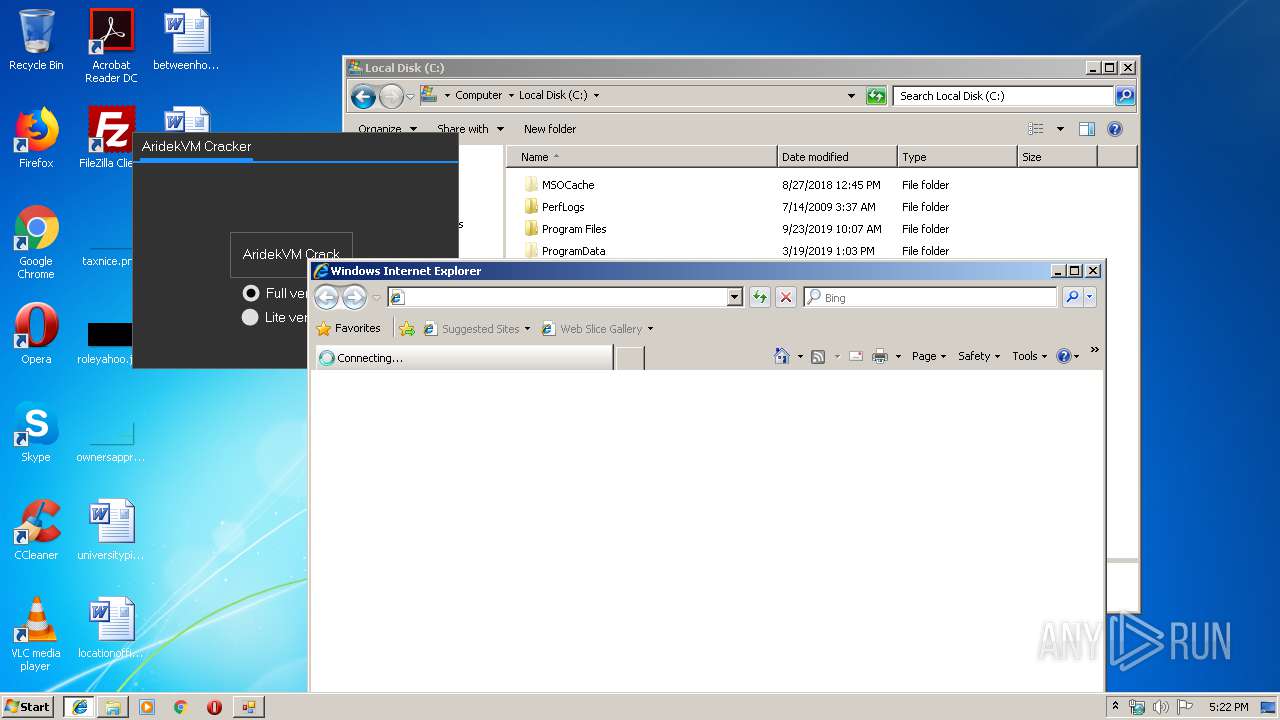Click the Internet Explorer taskbar button
The width and height of the screenshot is (1280, 720).
point(79,706)
